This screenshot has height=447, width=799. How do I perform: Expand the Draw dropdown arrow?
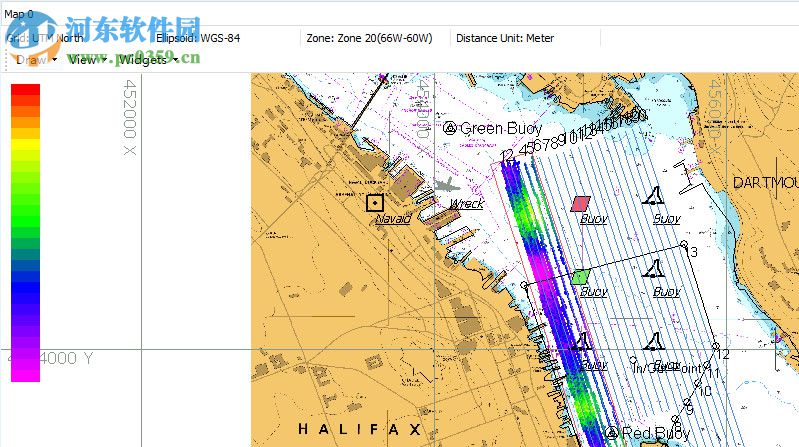[55, 60]
